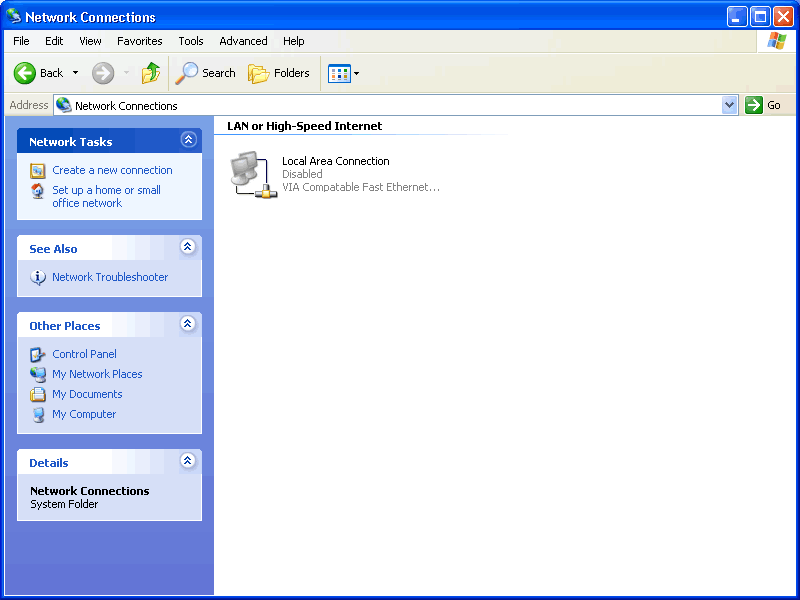The width and height of the screenshot is (800, 600).
Task: Click the Back navigation arrow icon
Action: pyautogui.click(x=25, y=73)
